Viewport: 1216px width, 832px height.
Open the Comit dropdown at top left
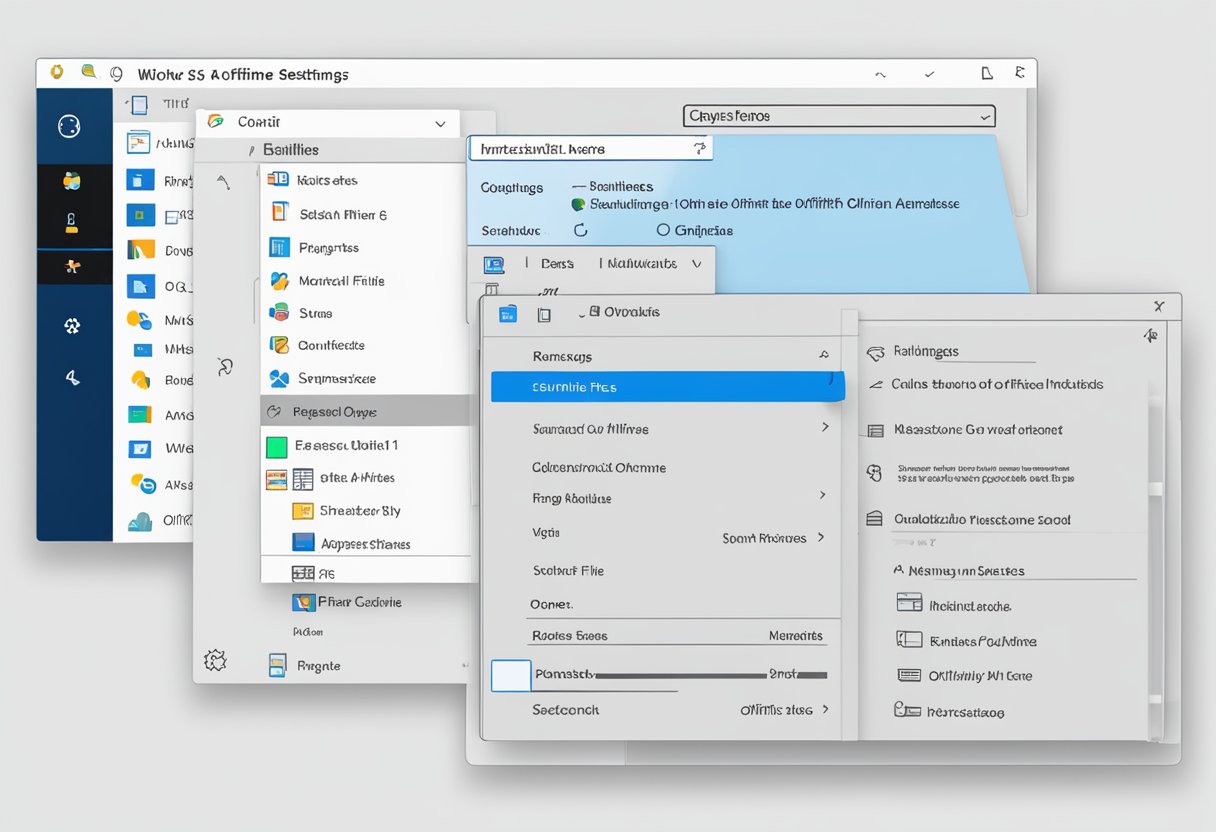pyautogui.click(x=330, y=122)
